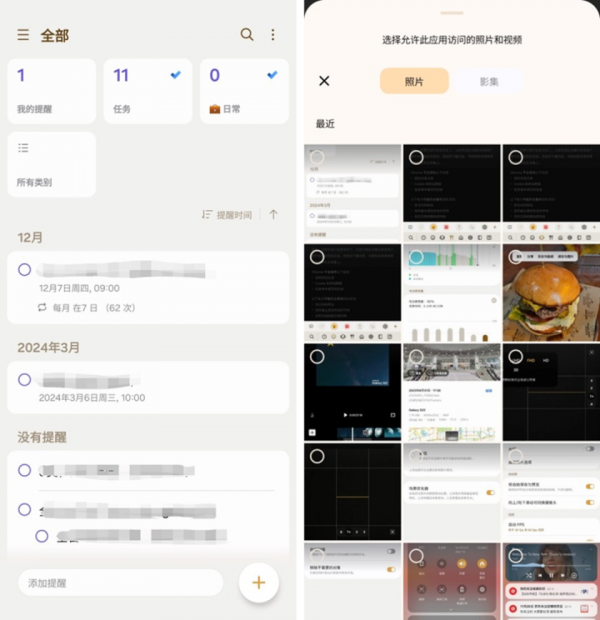Check the circle for 2024年3月6日 reminder
600x620 pixels.
coord(25,380)
